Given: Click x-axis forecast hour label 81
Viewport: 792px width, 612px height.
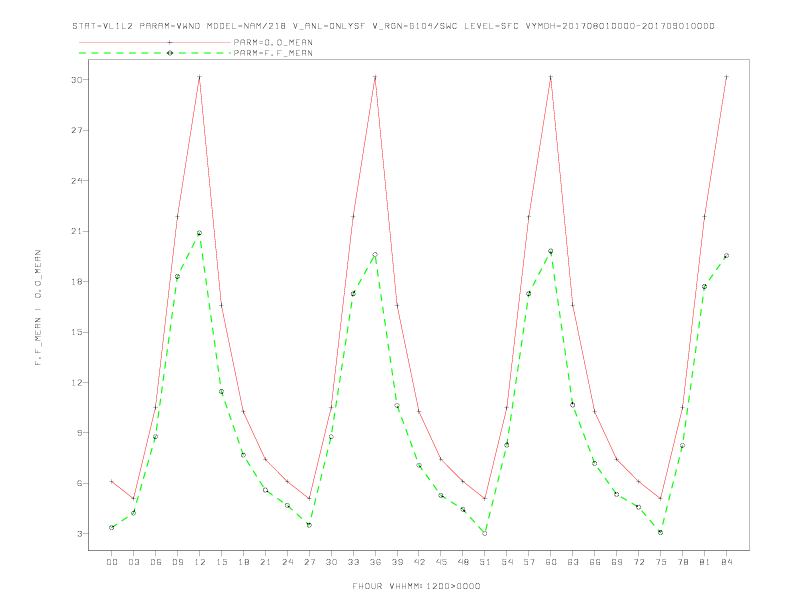Looking at the screenshot, I should [705, 562].
